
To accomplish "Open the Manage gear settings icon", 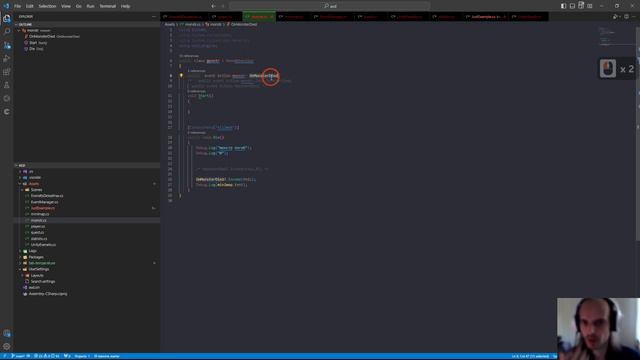I will coord(7,347).
